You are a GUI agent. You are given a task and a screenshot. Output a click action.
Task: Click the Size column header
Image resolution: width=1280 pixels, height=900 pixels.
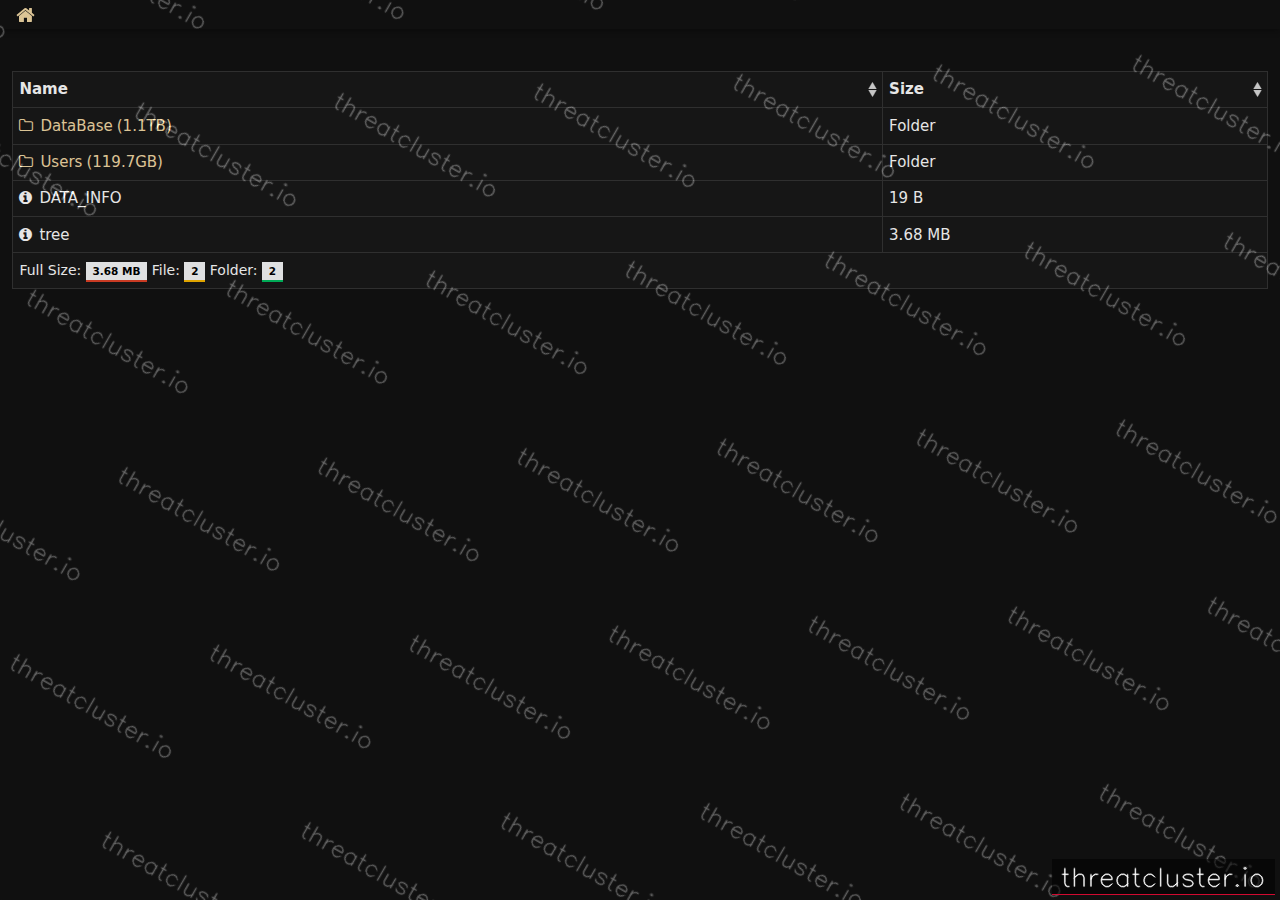click(x=1075, y=89)
